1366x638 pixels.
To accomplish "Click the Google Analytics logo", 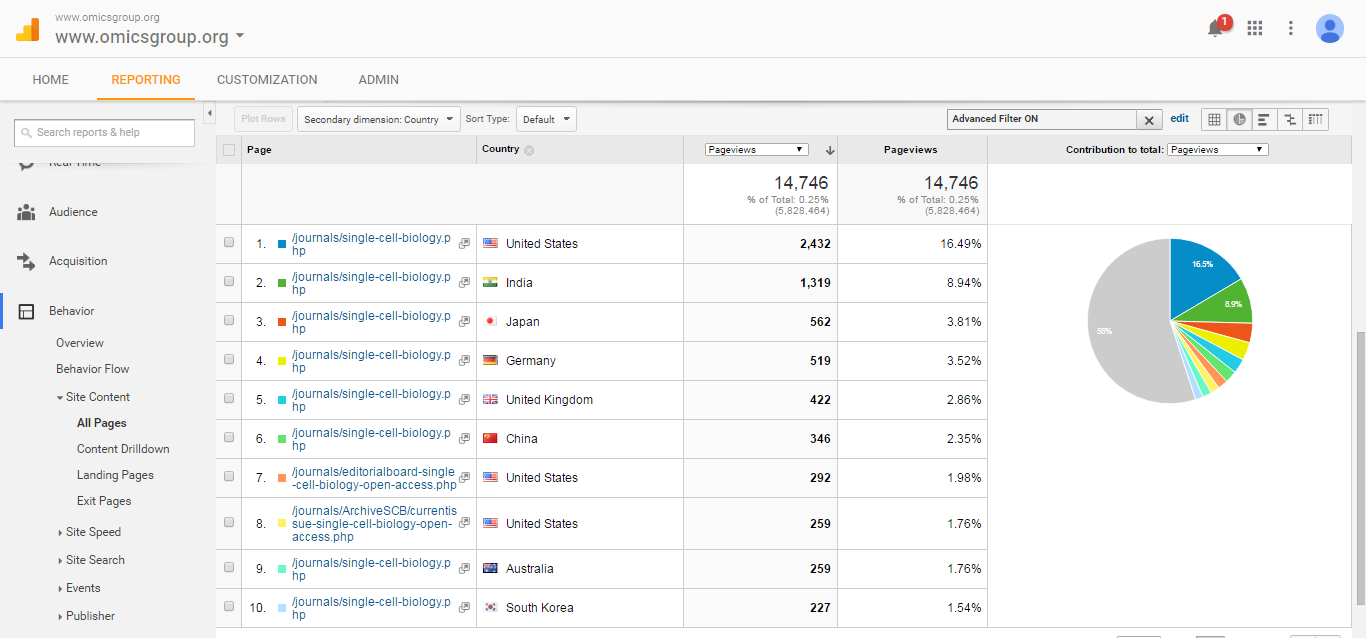I will pyautogui.click(x=28, y=30).
